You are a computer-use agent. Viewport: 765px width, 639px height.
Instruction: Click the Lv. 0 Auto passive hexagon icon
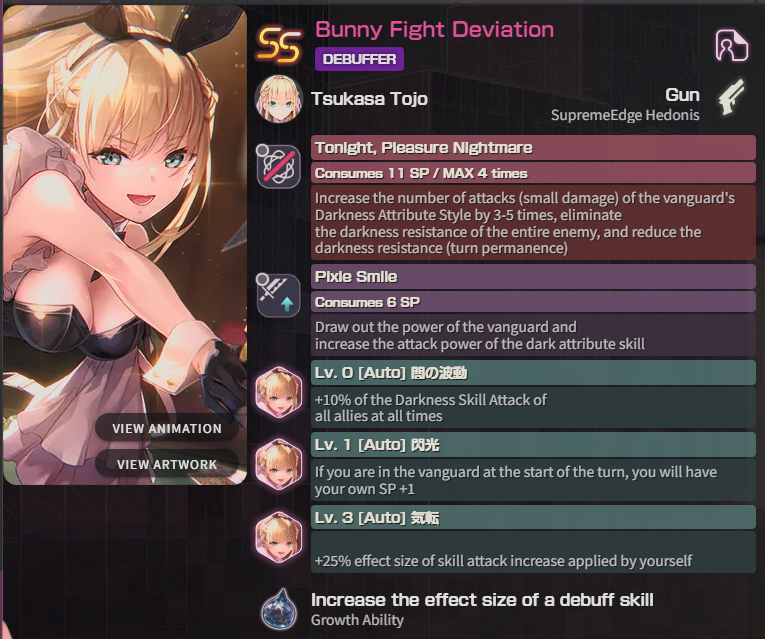[279, 393]
